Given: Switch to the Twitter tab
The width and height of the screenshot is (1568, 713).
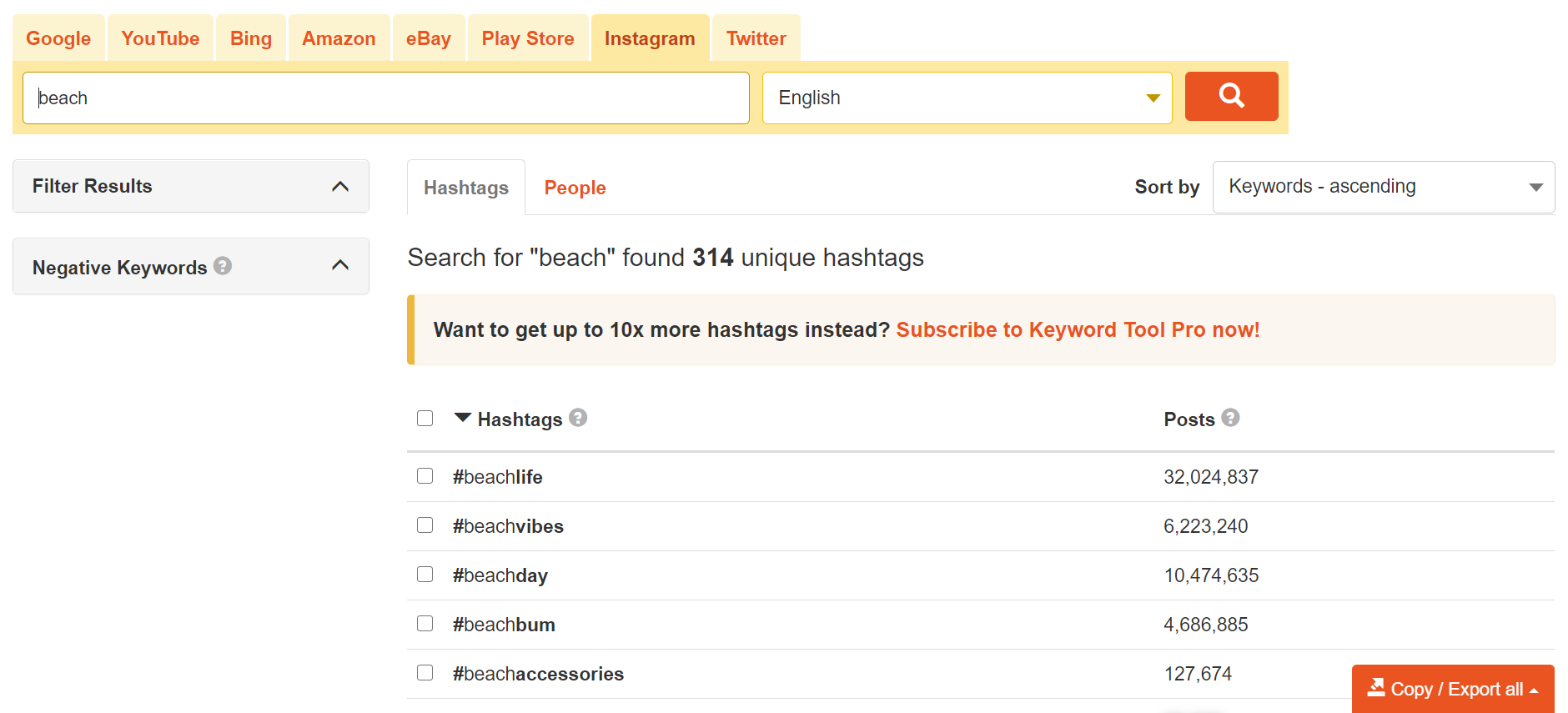Looking at the screenshot, I should click(x=756, y=38).
